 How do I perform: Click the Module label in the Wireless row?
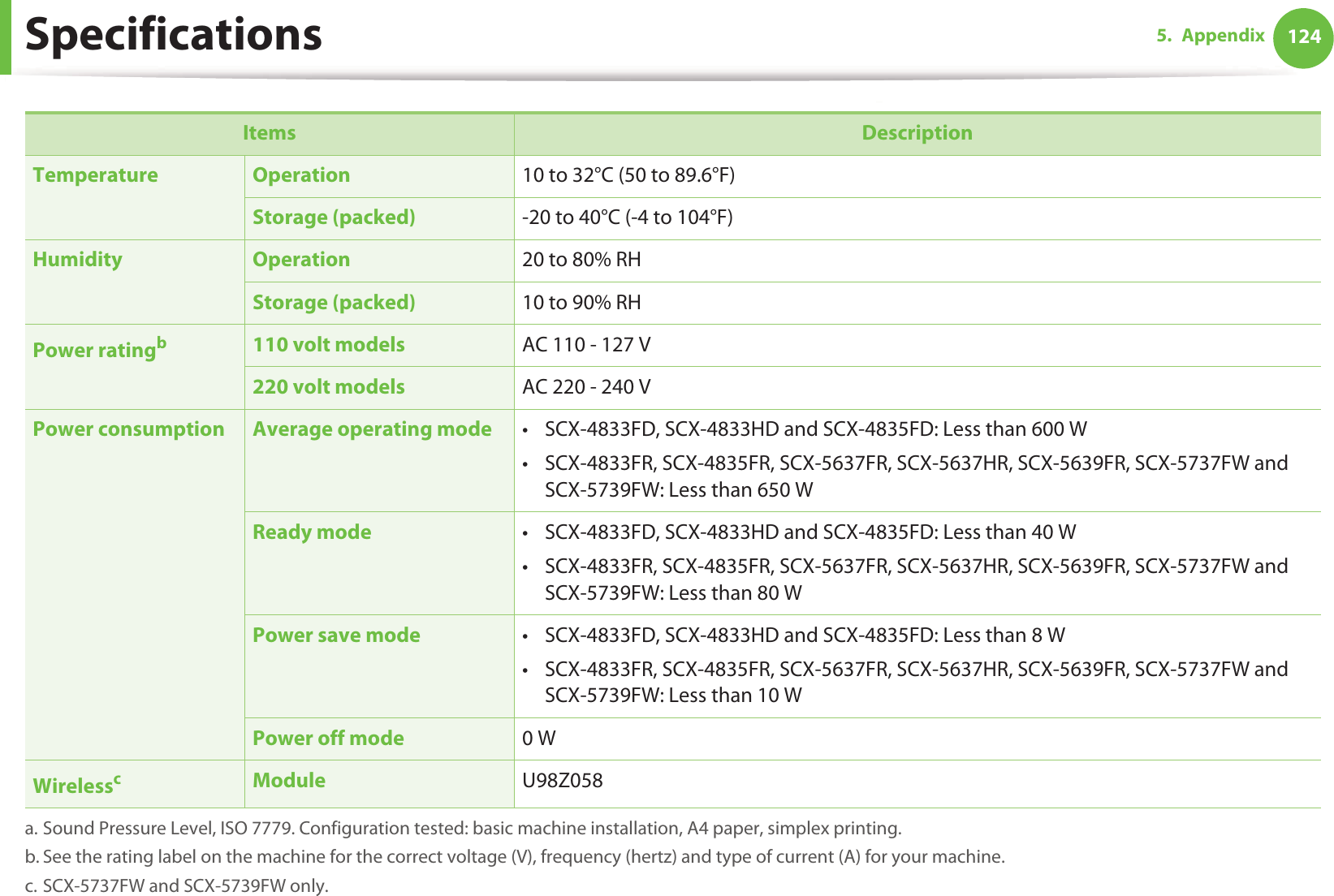[289, 781]
